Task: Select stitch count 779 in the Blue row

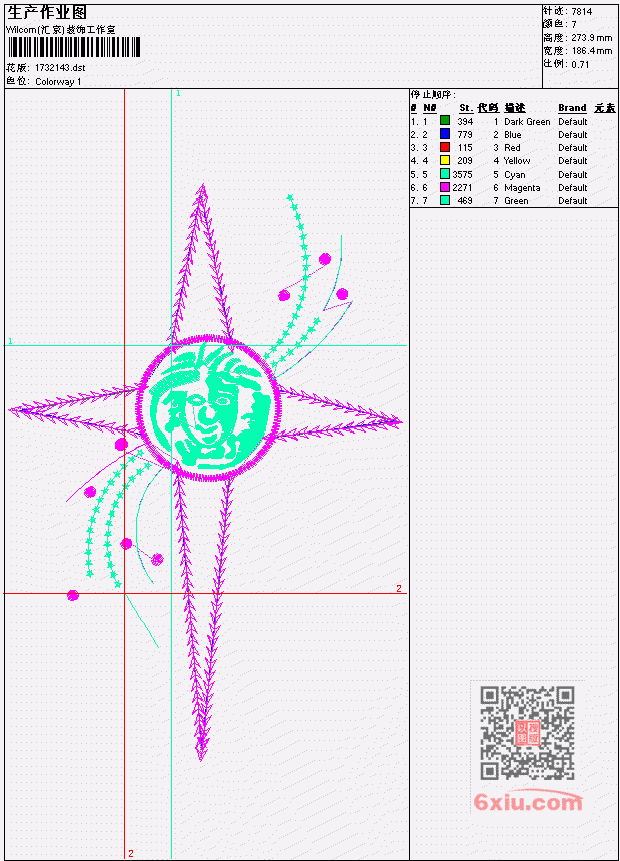Action: point(465,135)
